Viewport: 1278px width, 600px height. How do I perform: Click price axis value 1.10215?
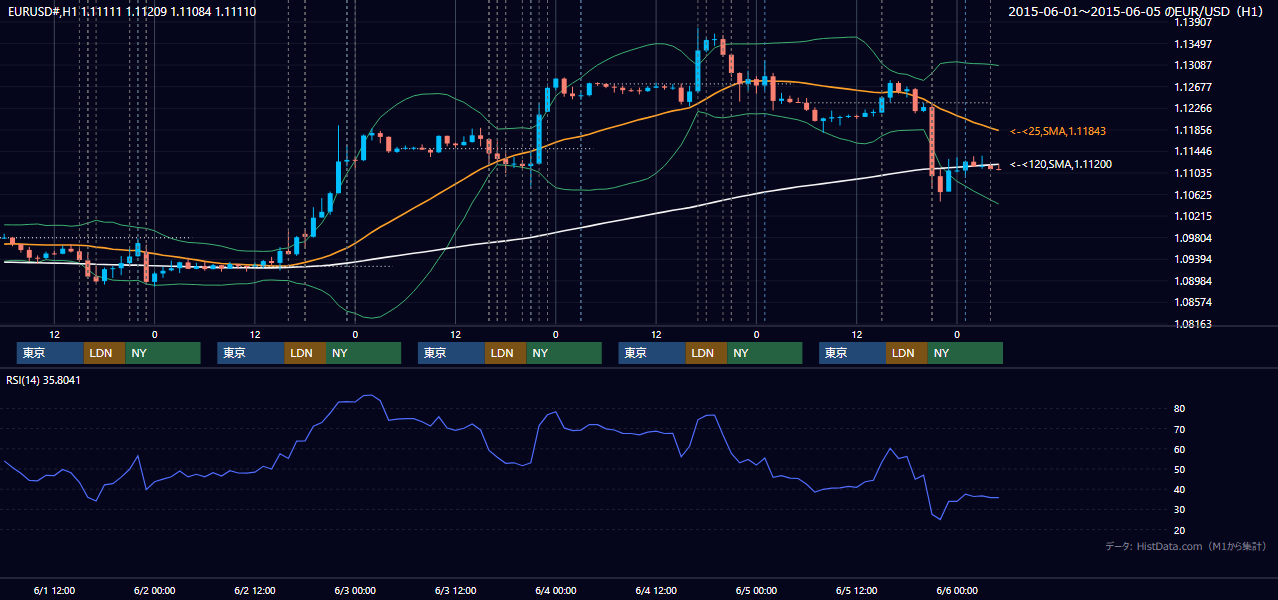[1193, 216]
